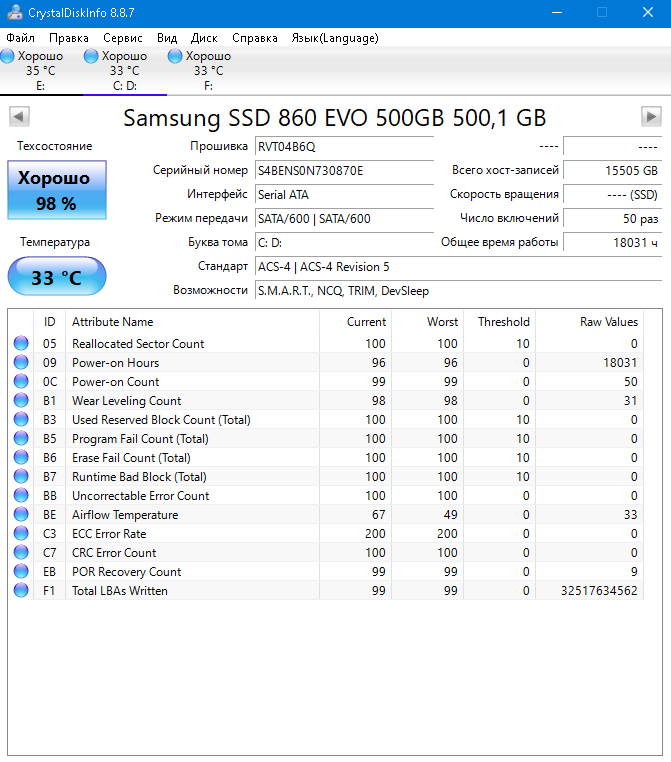The width and height of the screenshot is (671, 762).
Task: Select the serial number field
Action: tap(343, 170)
